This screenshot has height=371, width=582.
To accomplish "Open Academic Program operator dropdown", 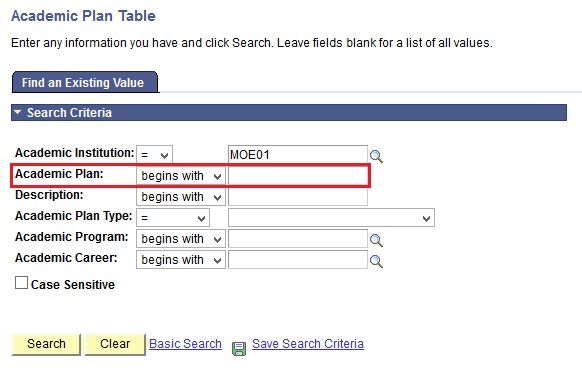I will pos(181,239).
